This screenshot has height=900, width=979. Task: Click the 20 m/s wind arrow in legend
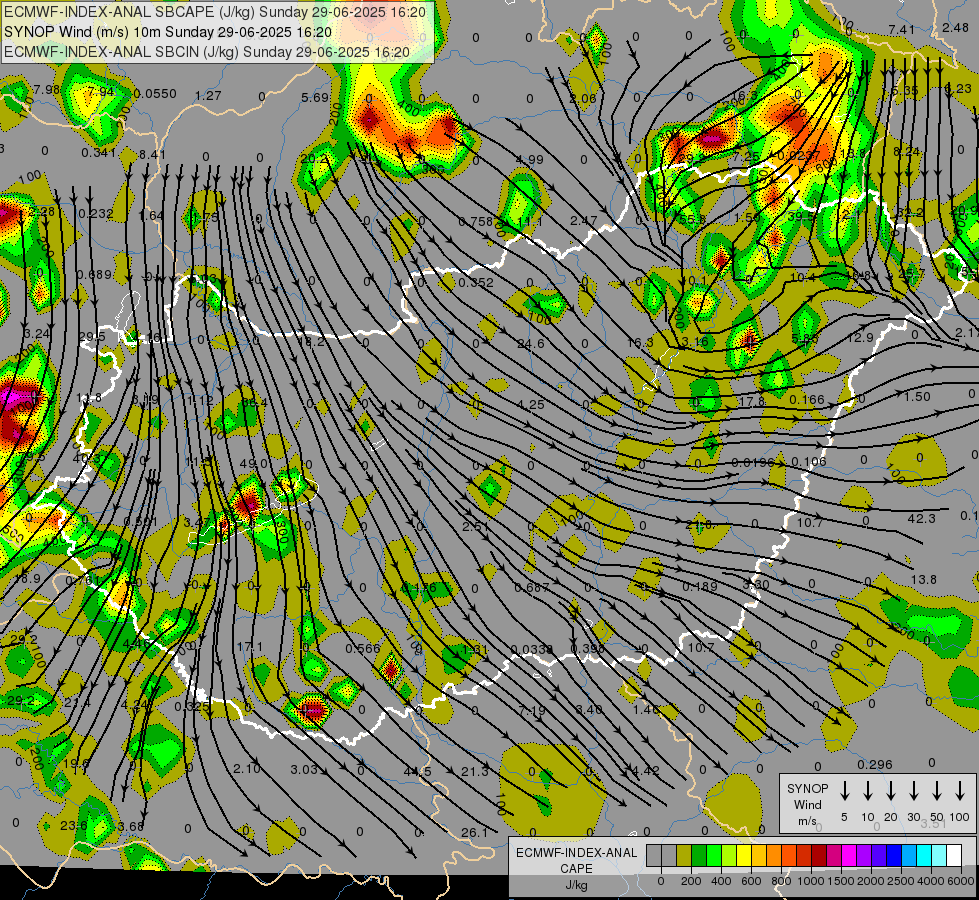pos(891,791)
